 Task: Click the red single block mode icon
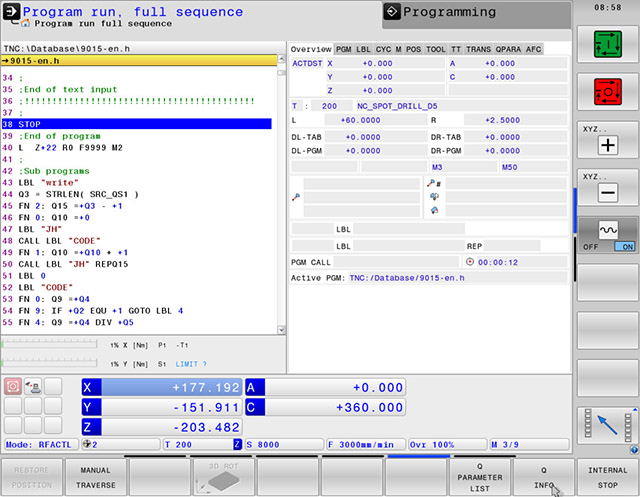(x=608, y=91)
